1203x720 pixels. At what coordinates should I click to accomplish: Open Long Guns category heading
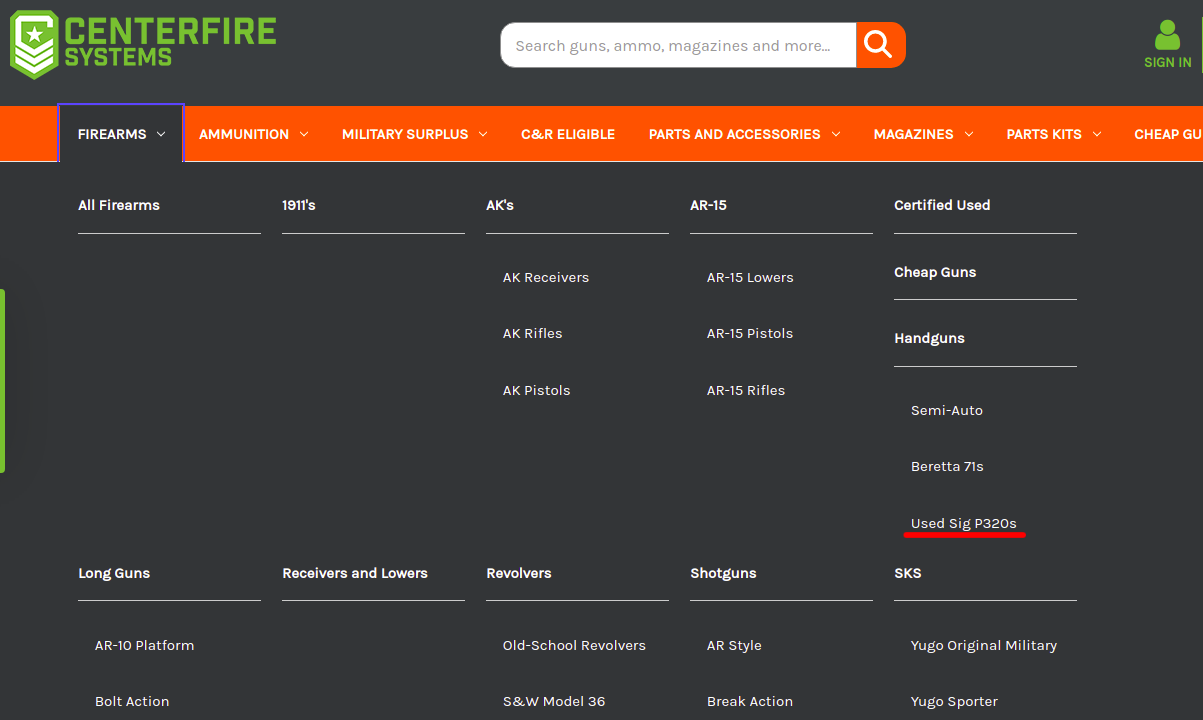tap(114, 573)
